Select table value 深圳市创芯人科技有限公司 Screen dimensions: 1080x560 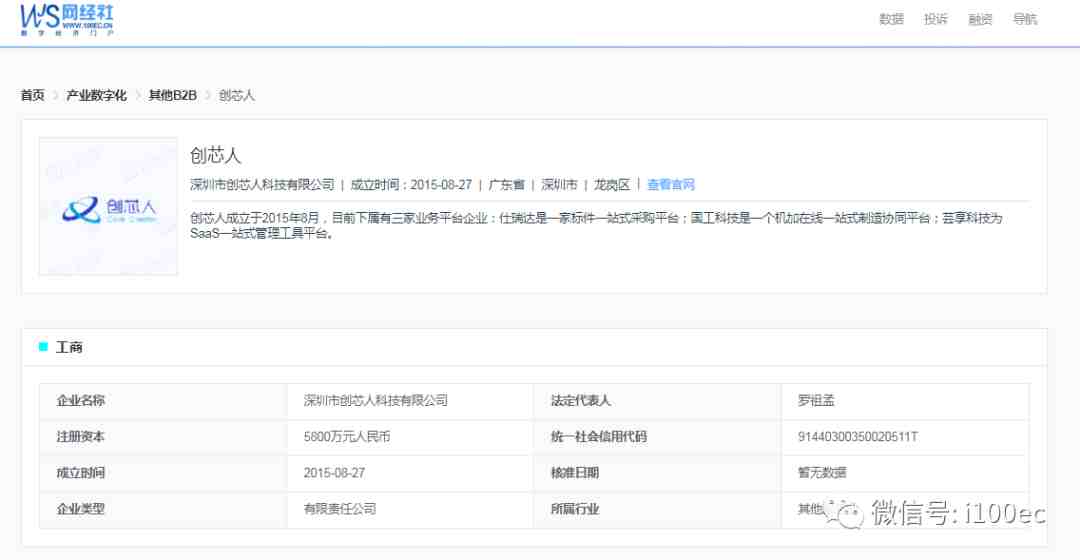pyautogui.click(x=375, y=400)
